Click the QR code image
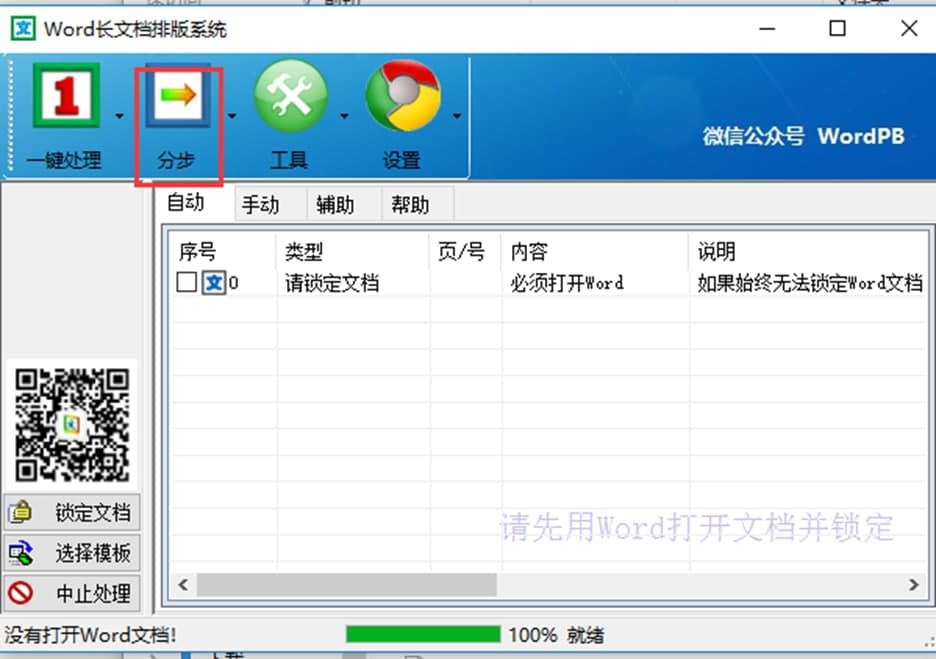 click(x=73, y=425)
